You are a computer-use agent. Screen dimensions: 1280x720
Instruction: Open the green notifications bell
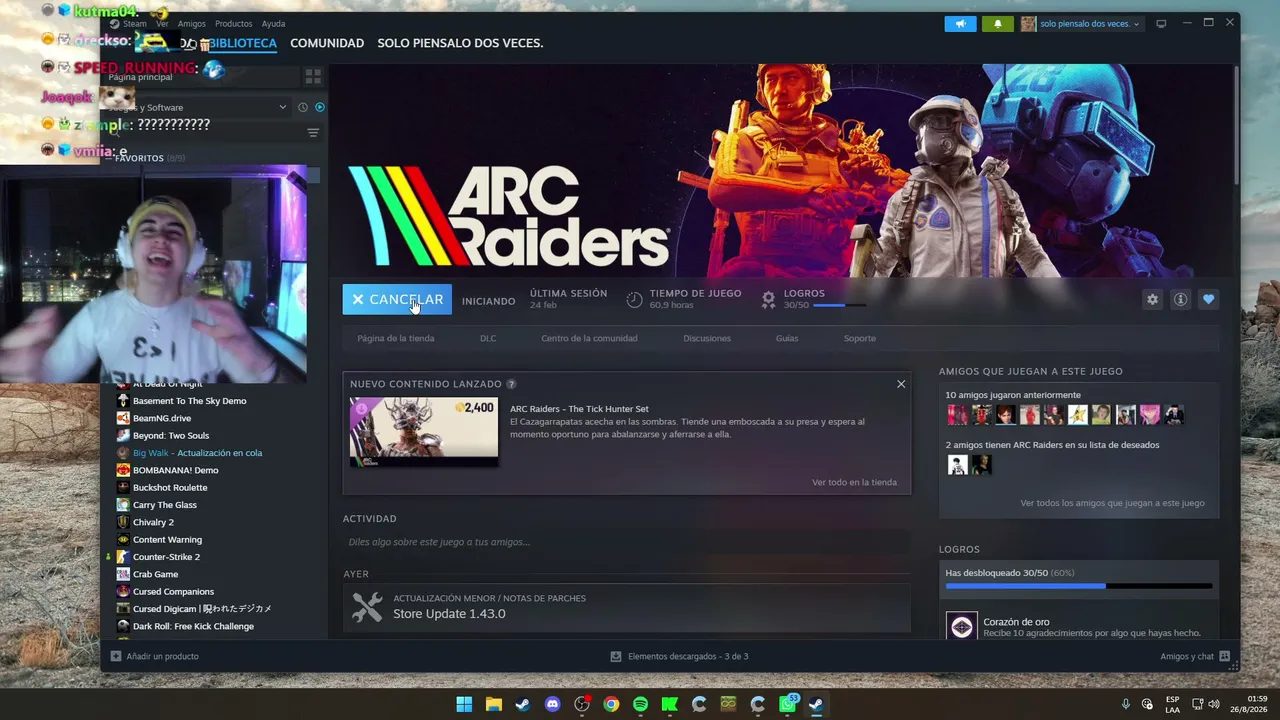coord(997,24)
